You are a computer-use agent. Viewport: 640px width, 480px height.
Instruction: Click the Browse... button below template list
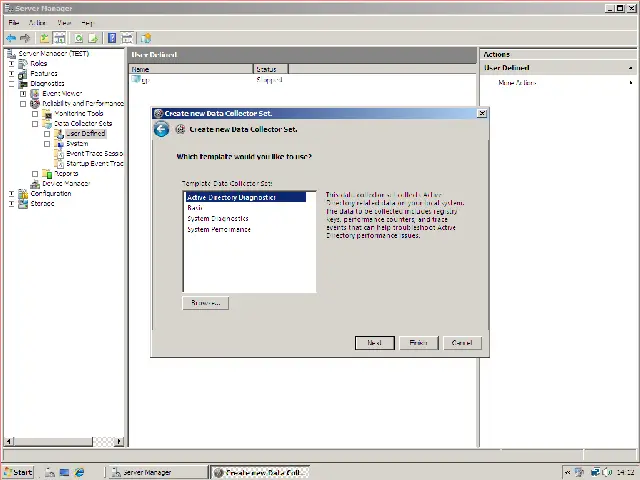pos(206,303)
